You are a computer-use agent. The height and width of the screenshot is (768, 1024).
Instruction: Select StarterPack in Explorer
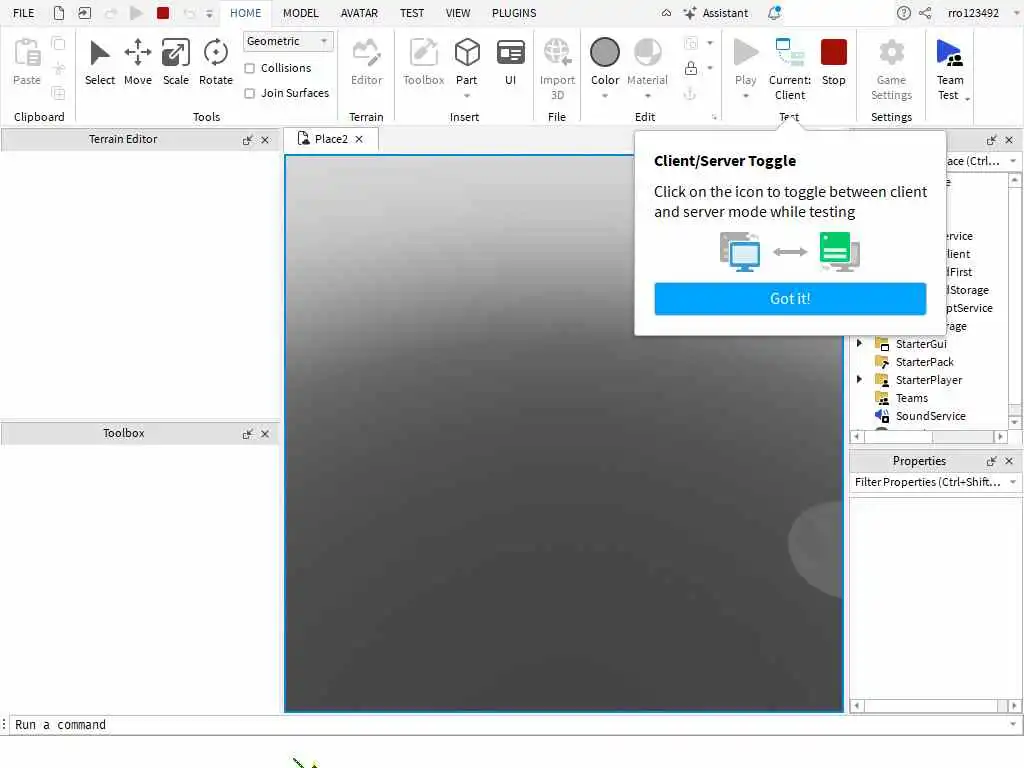coord(924,362)
